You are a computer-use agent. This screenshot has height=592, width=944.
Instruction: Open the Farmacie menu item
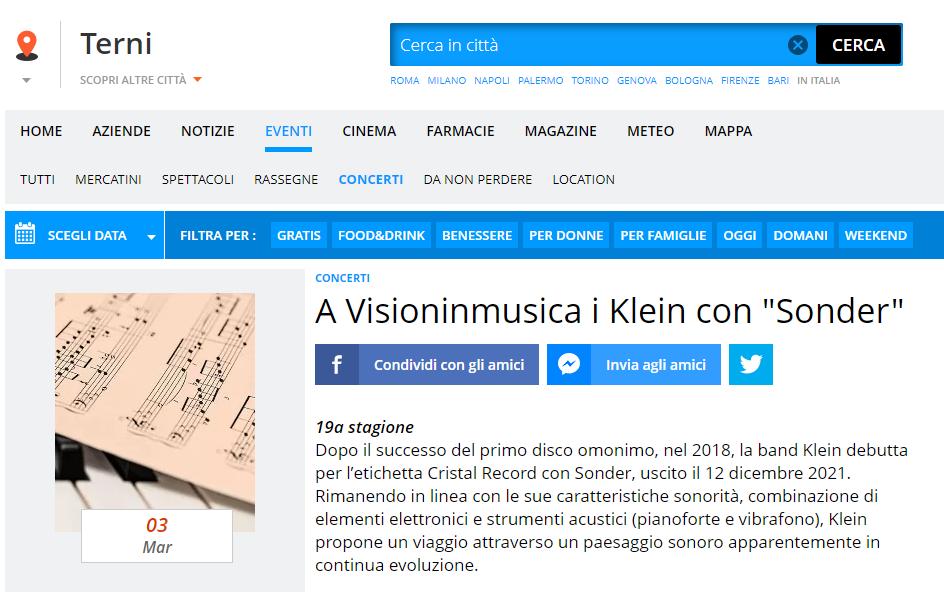point(461,131)
